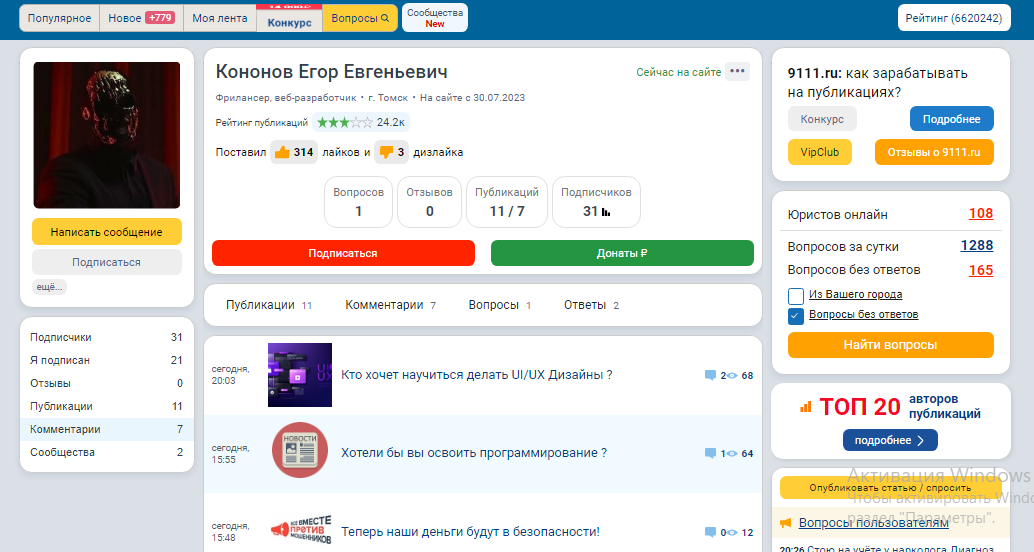Click the thumbs-down dislikes icon
Image resolution: width=1034 pixels, height=552 pixels.
(386, 153)
